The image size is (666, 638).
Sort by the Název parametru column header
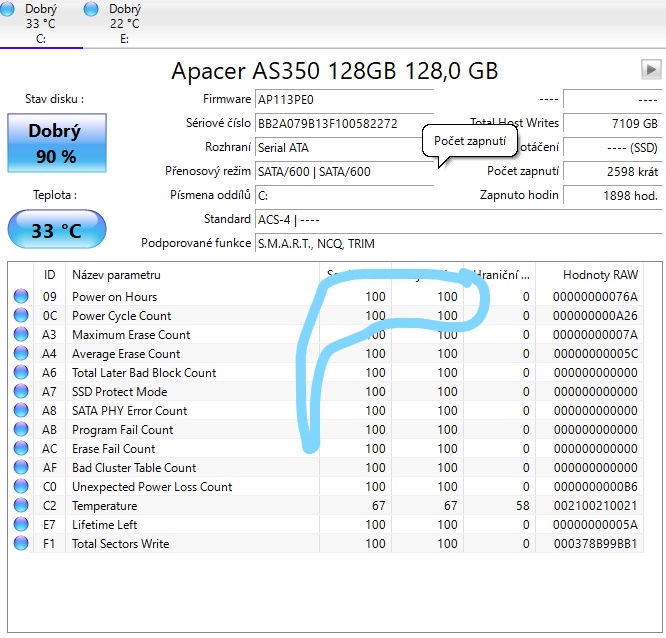190,274
